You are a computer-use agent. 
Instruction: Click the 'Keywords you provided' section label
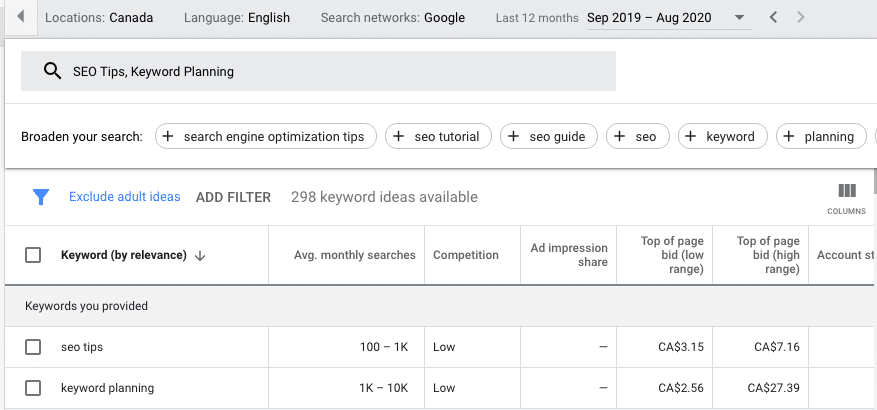(x=86, y=306)
